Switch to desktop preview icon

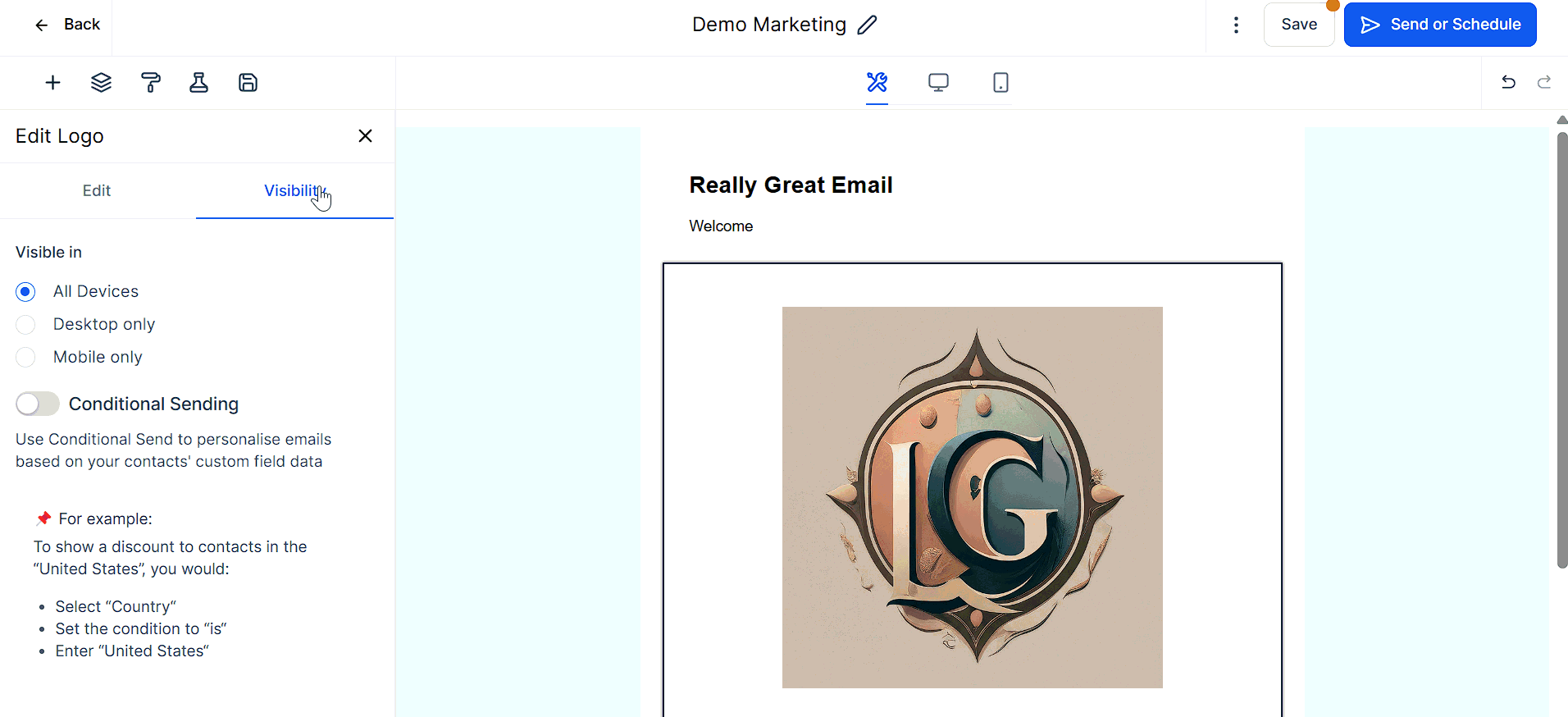tap(938, 82)
